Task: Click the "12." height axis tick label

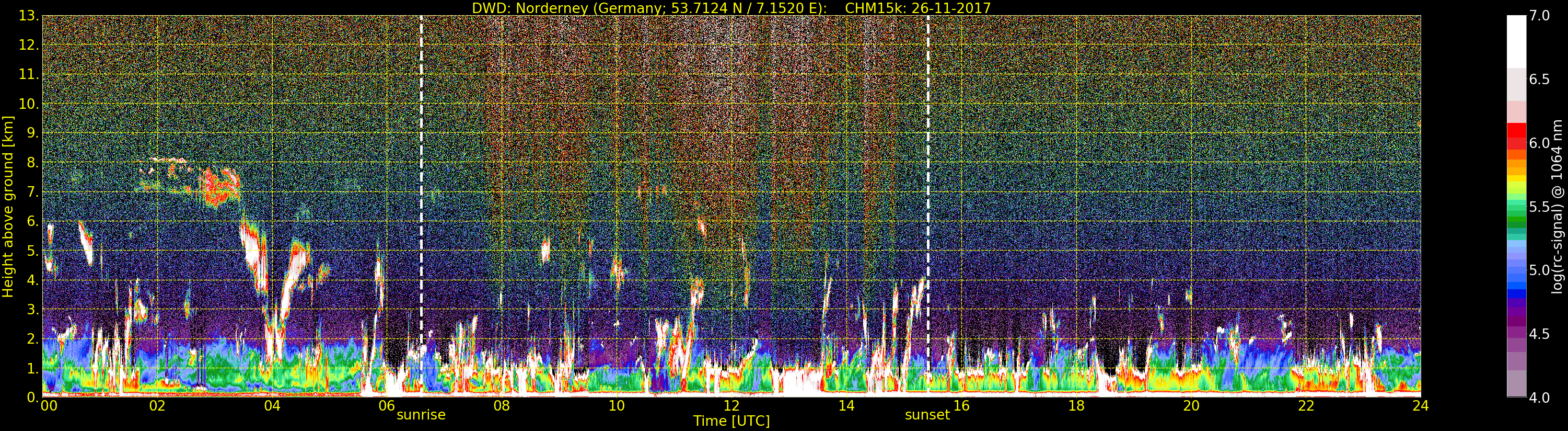Action: 29,45
